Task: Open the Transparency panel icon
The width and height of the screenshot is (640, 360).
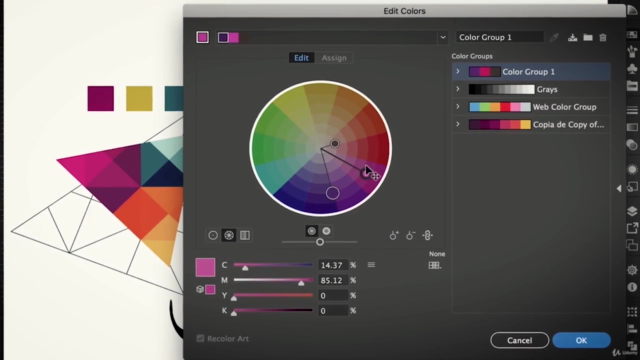Action: (x=632, y=144)
